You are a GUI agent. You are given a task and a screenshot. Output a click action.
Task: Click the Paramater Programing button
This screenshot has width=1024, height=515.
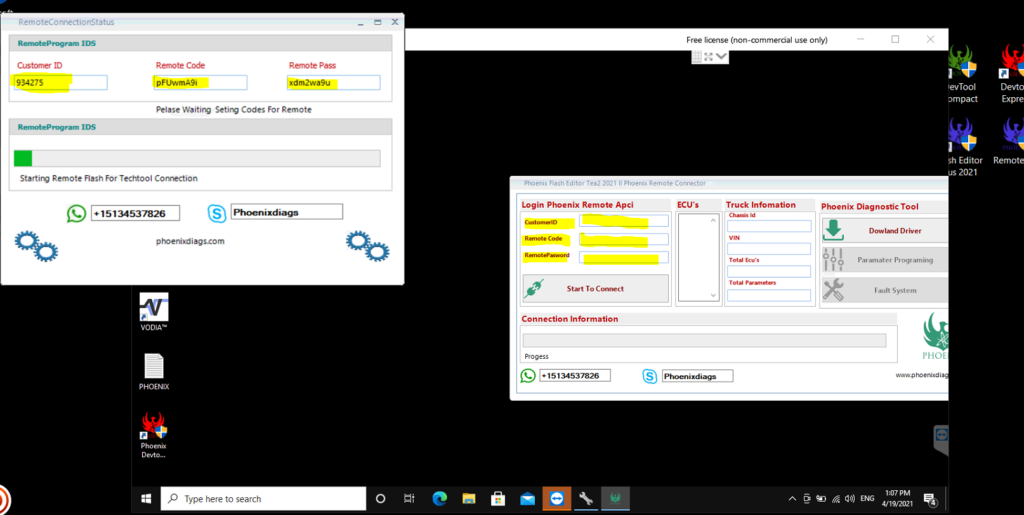[884, 260]
